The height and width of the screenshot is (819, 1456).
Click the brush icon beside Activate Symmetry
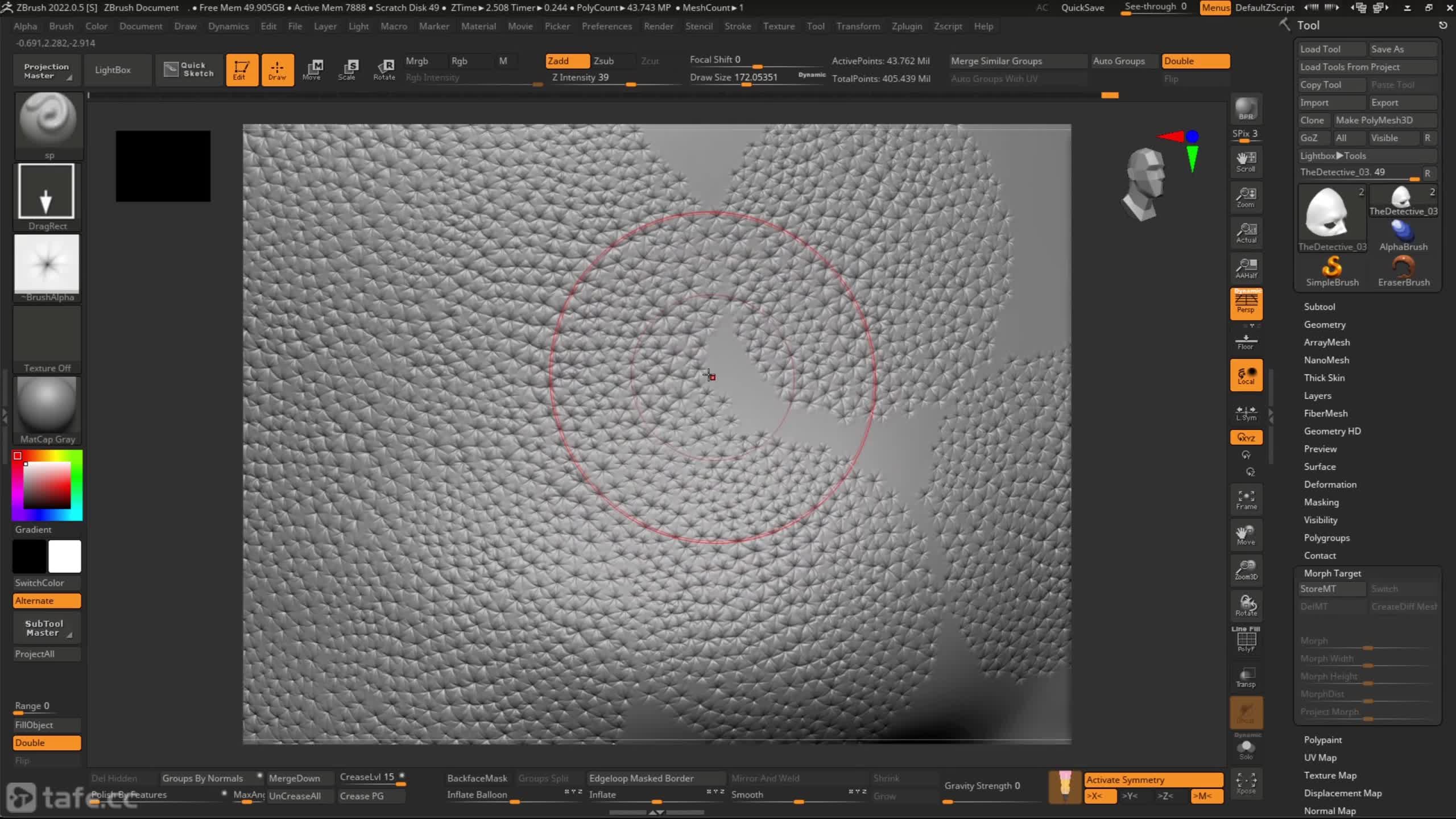(x=1065, y=787)
